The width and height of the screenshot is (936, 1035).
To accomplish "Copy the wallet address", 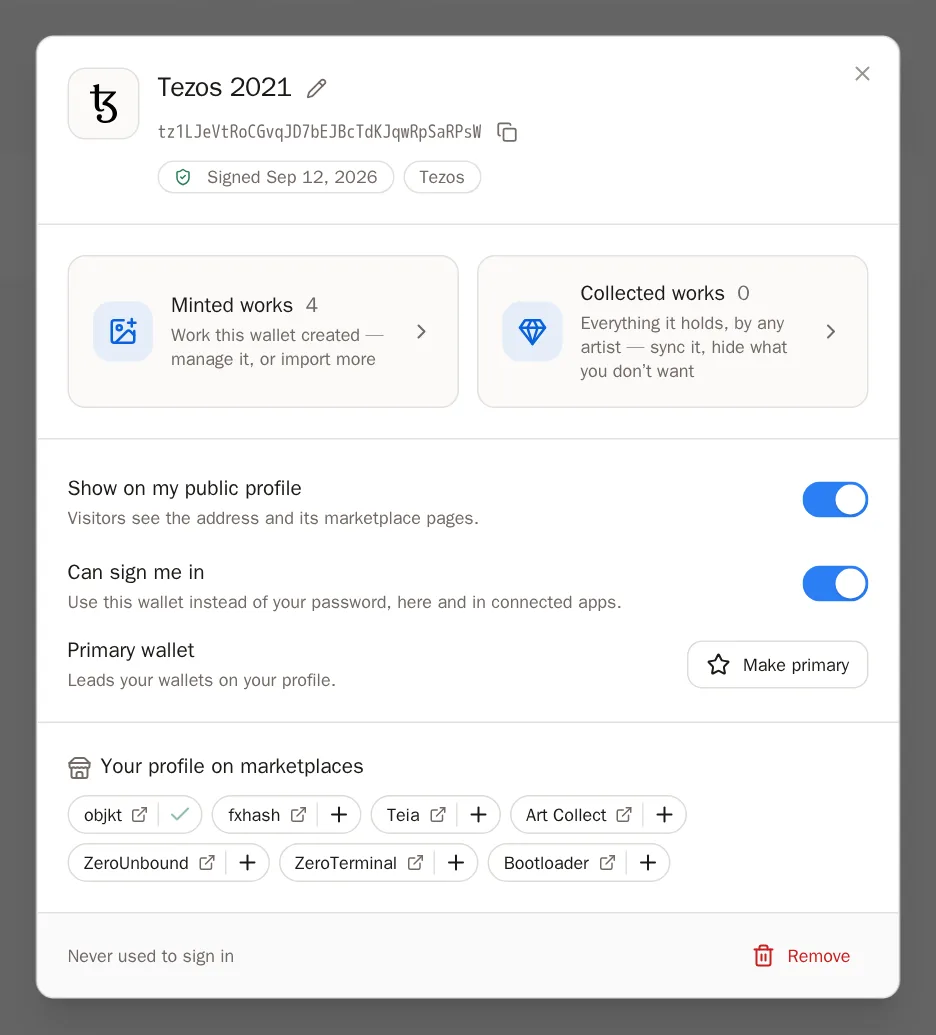I will (507, 132).
